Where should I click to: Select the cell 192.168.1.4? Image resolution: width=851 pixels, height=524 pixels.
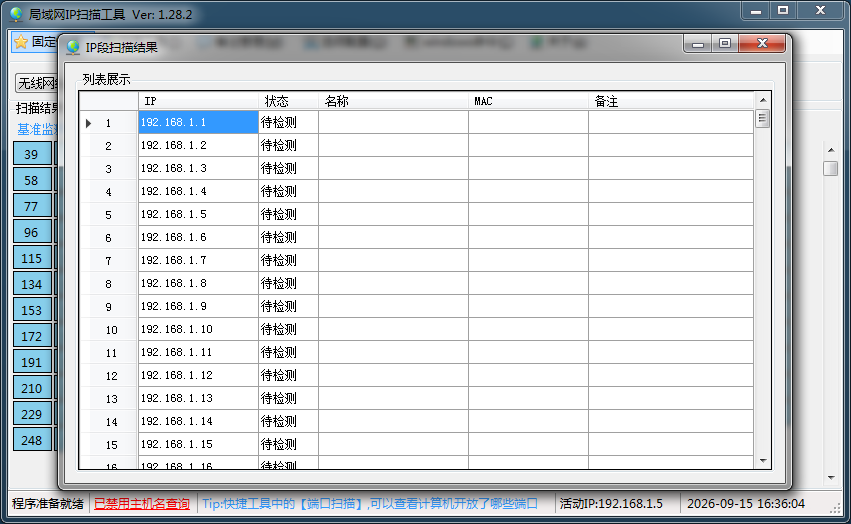(x=198, y=191)
